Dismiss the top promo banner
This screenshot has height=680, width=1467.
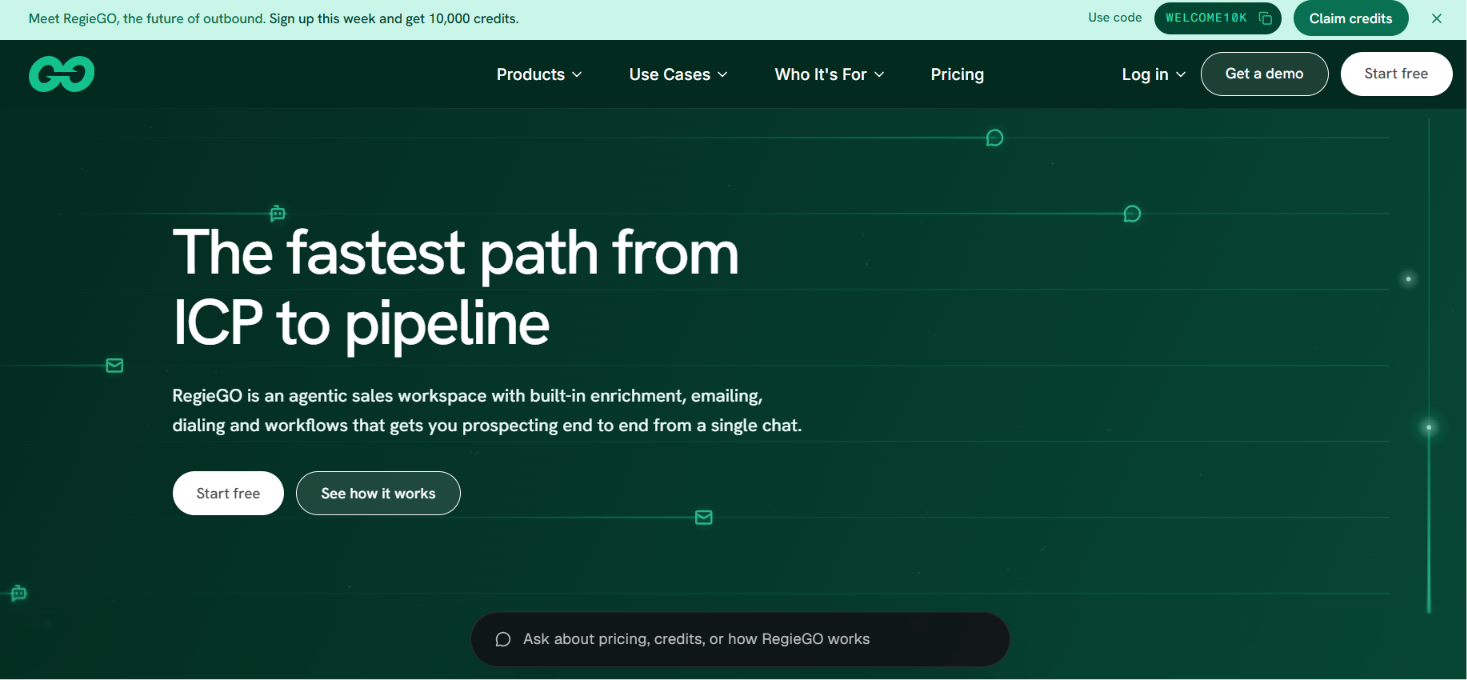[1437, 19]
